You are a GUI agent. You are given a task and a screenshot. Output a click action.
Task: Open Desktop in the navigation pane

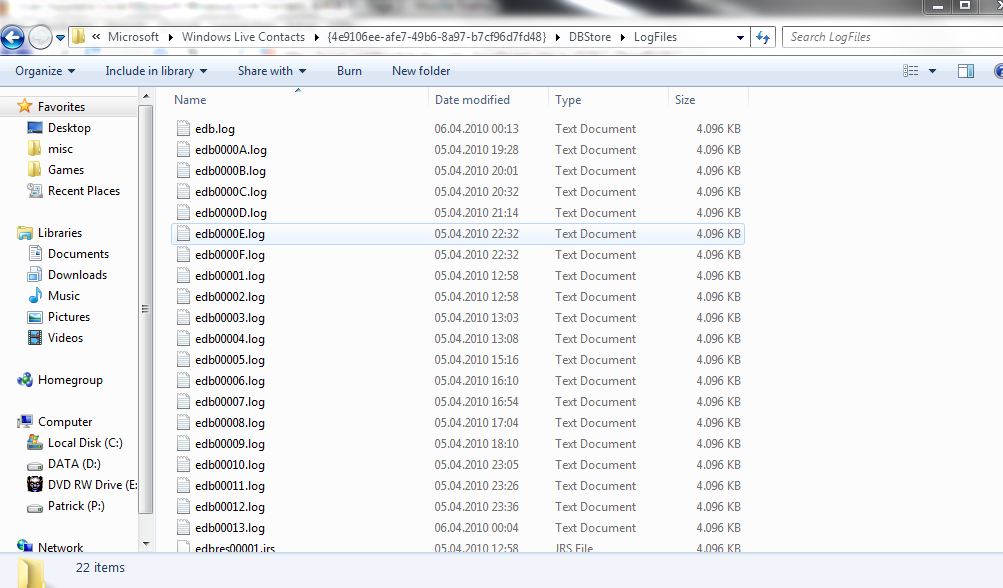69,128
